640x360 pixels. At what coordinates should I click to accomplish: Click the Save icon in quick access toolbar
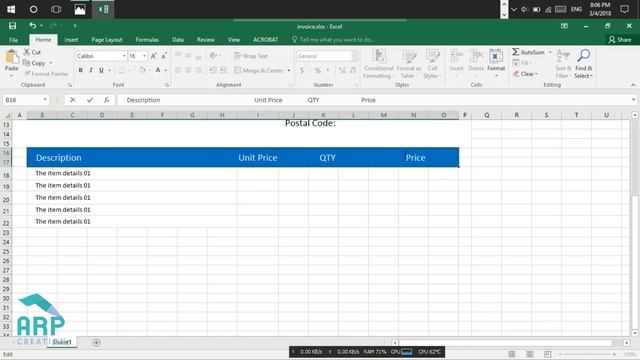[12, 26]
